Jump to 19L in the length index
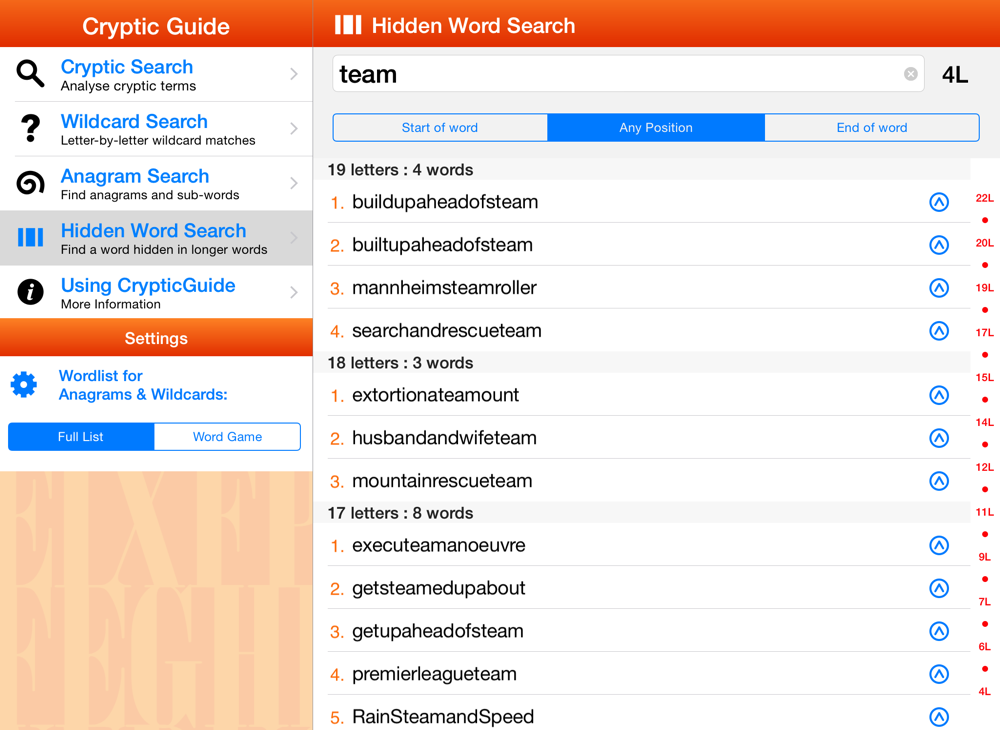This screenshot has width=1000, height=730. (x=985, y=288)
